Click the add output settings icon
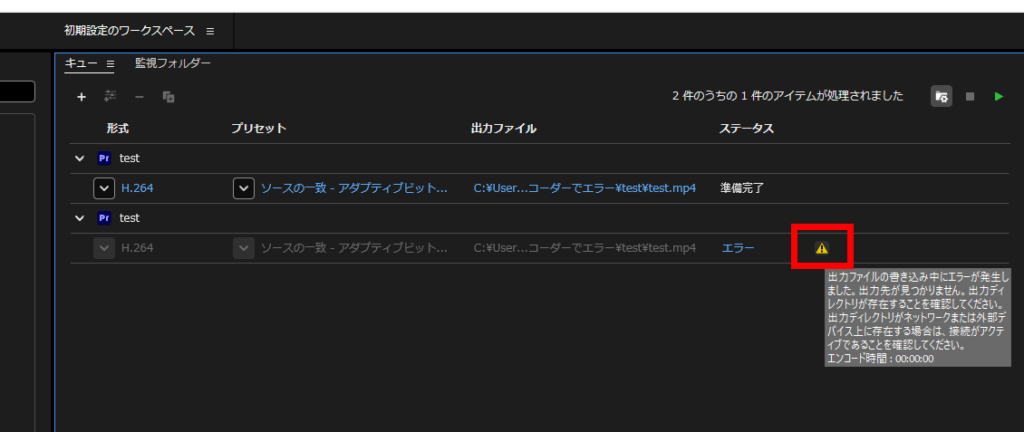The height and width of the screenshot is (432, 1024). coord(110,97)
